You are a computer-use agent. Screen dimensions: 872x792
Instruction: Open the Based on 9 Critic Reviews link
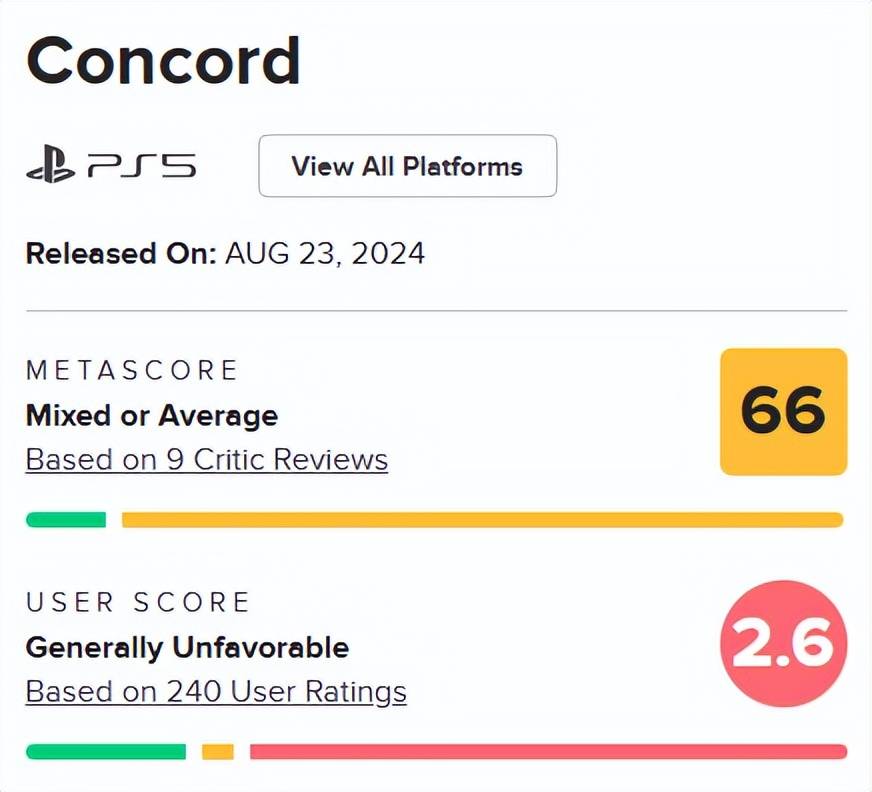click(206, 460)
